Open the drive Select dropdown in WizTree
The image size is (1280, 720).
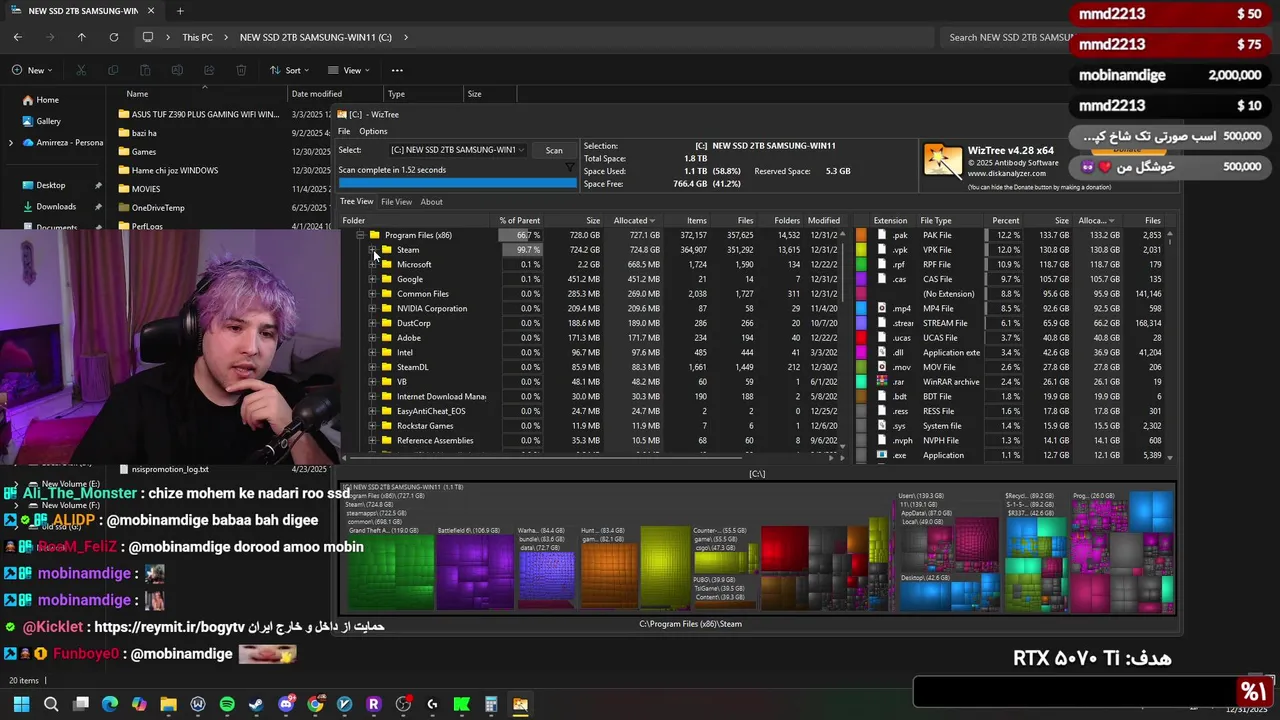[x=457, y=150]
